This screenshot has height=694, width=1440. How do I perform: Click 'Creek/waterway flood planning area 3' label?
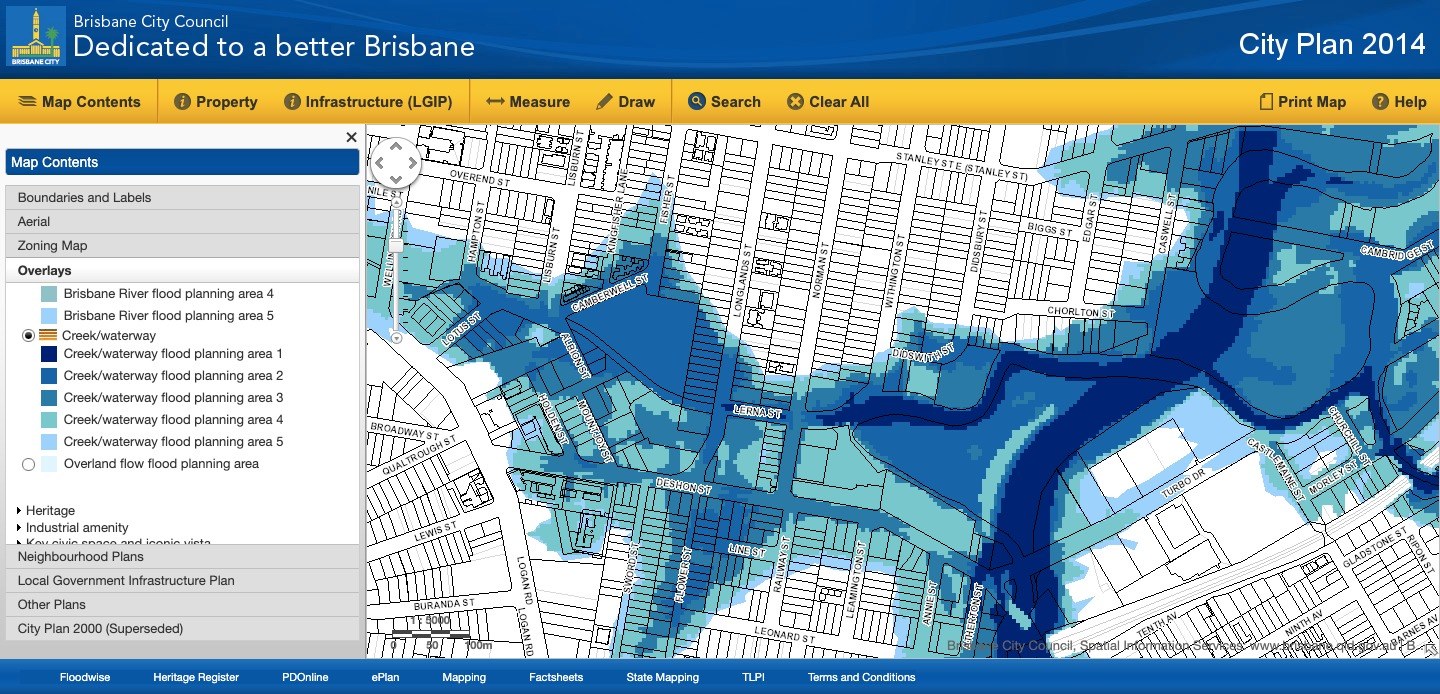click(x=173, y=398)
